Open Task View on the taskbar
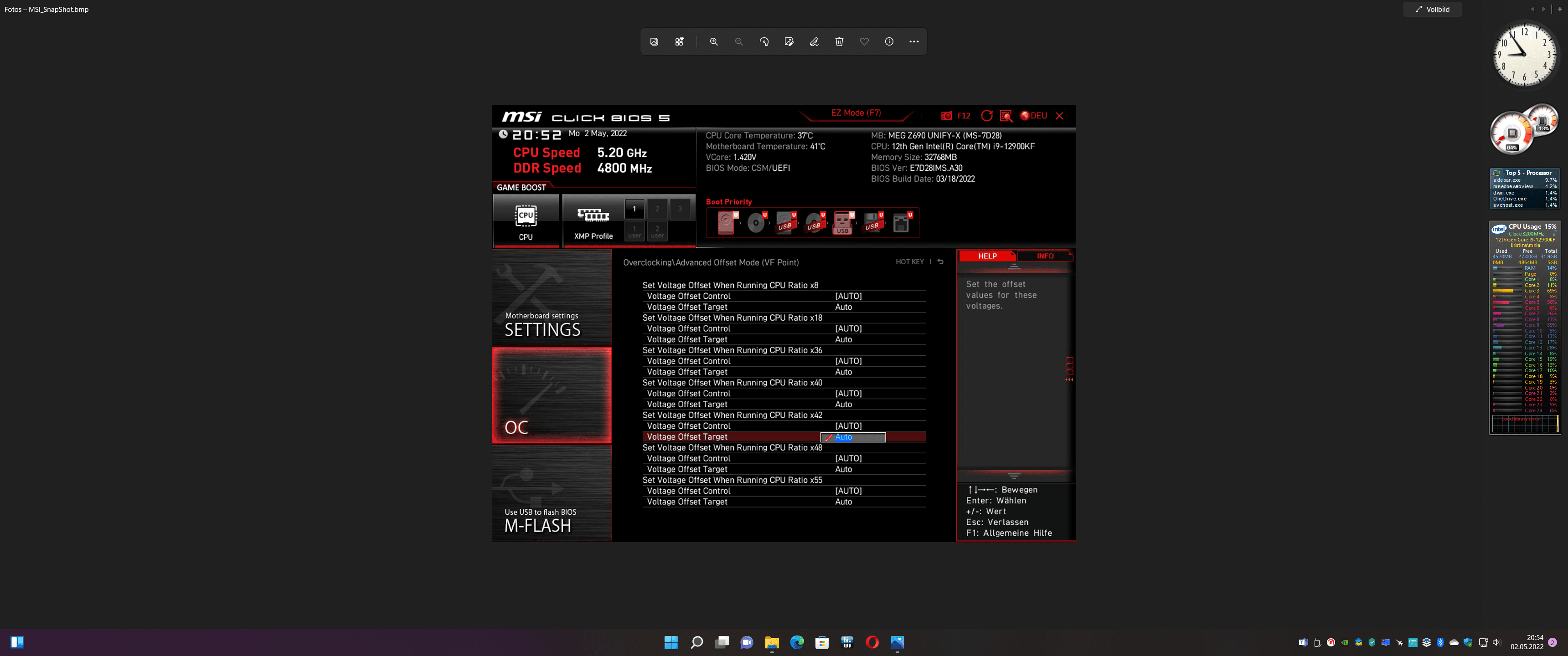Screen dimensions: 1568x656 tap(722, 642)
